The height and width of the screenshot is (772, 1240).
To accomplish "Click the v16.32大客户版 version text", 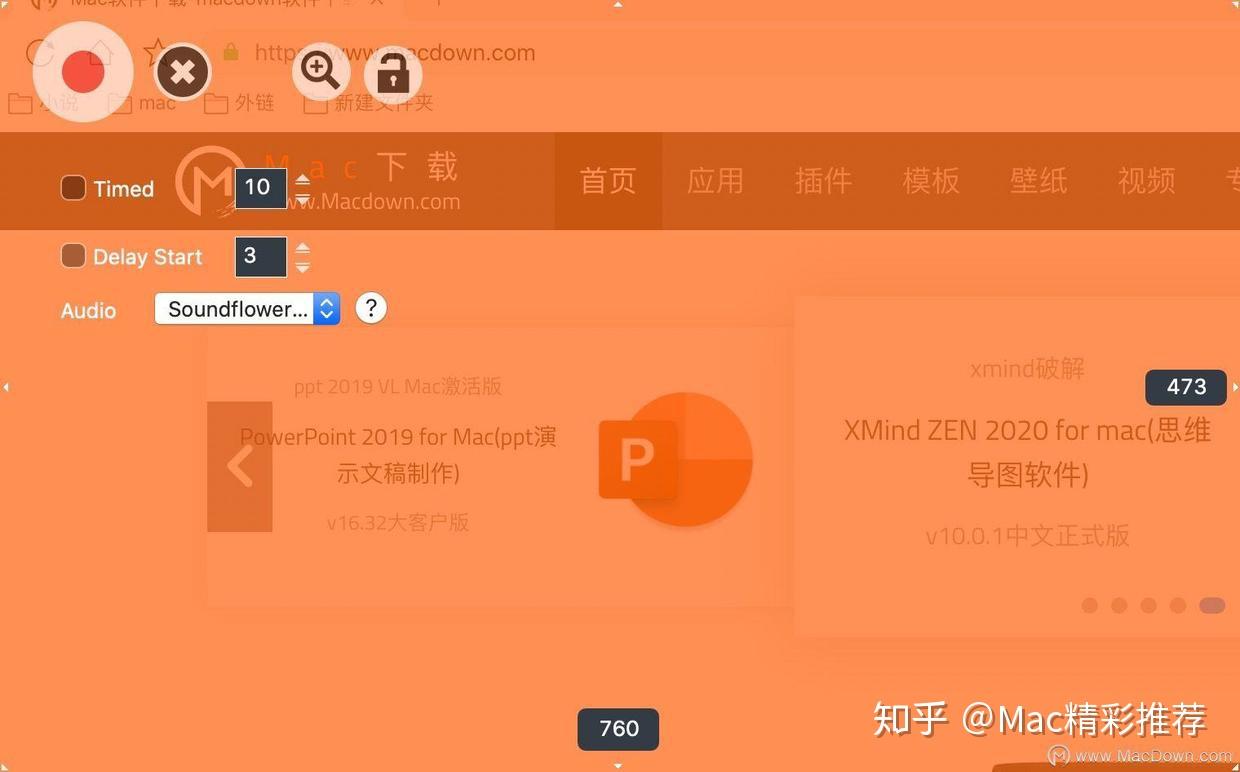I will coord(398,522).
